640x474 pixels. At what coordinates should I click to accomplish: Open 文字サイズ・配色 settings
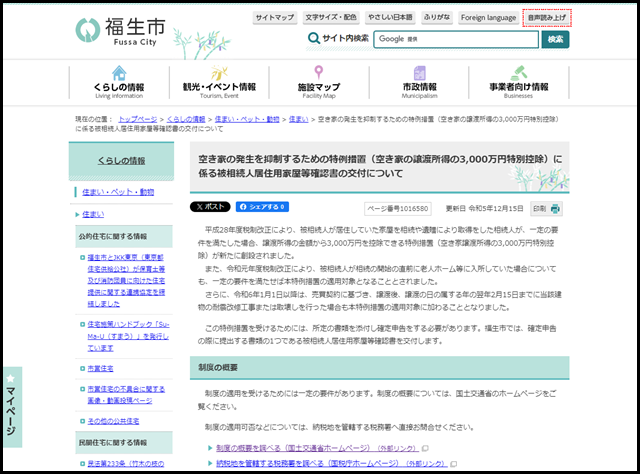tap(331, 18)
